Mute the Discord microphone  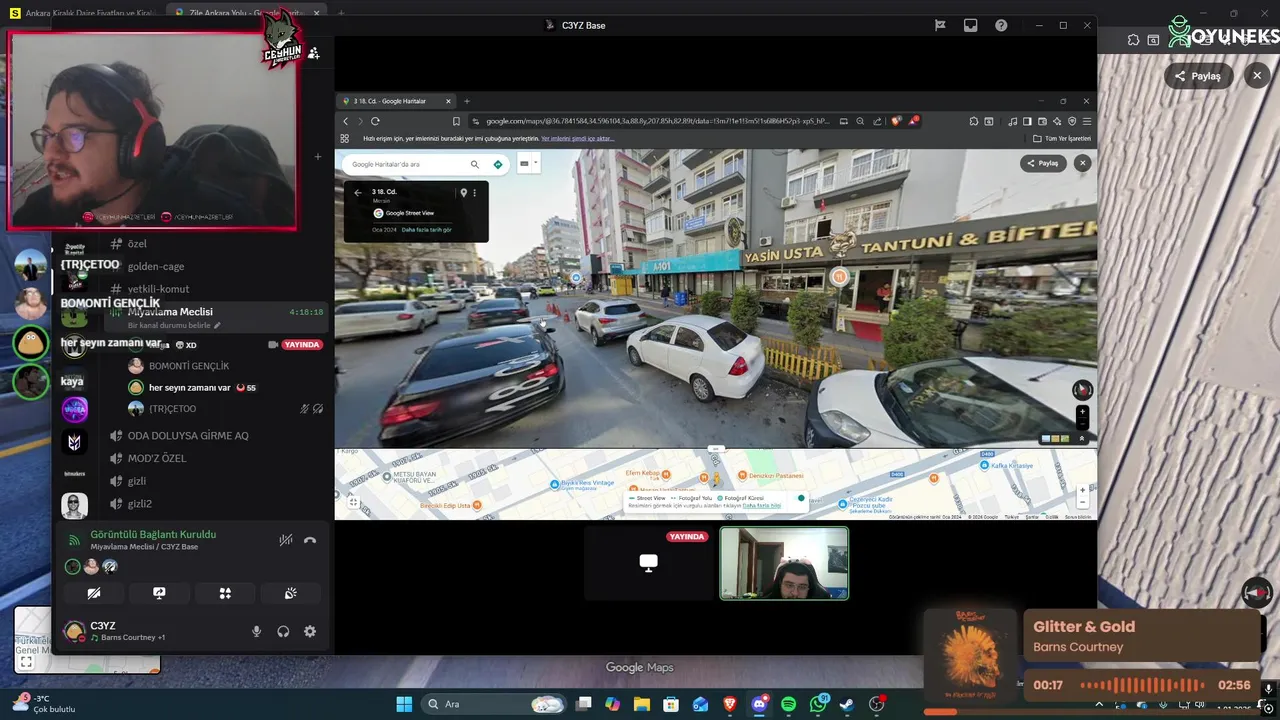tap(256, 631)
